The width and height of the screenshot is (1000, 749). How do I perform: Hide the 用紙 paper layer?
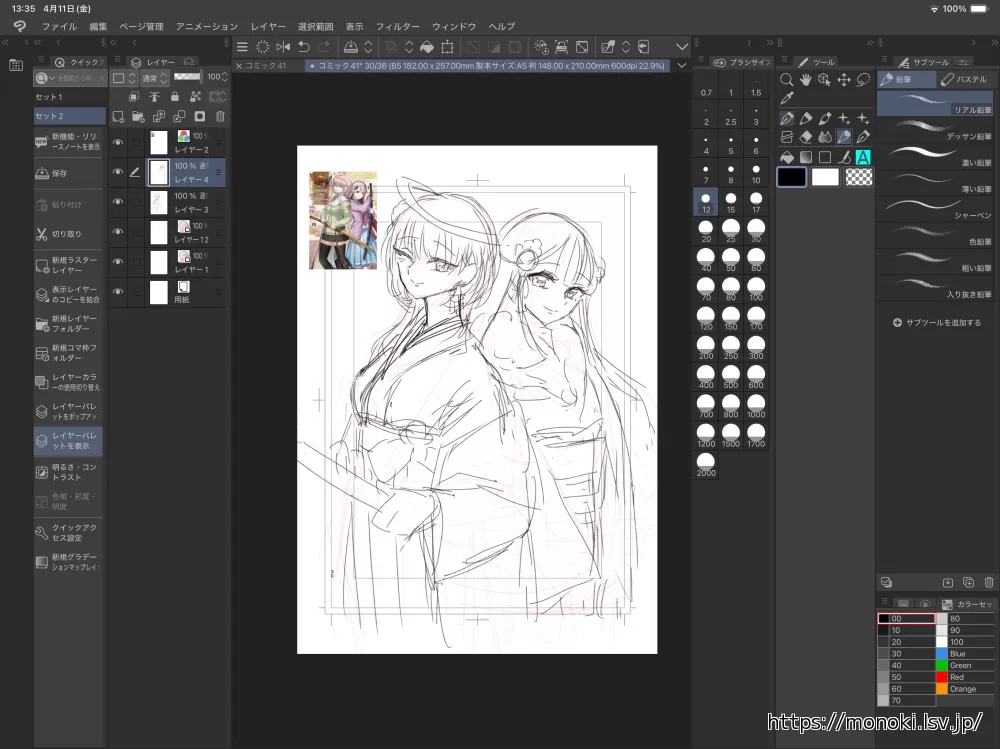tap(118, 292)
